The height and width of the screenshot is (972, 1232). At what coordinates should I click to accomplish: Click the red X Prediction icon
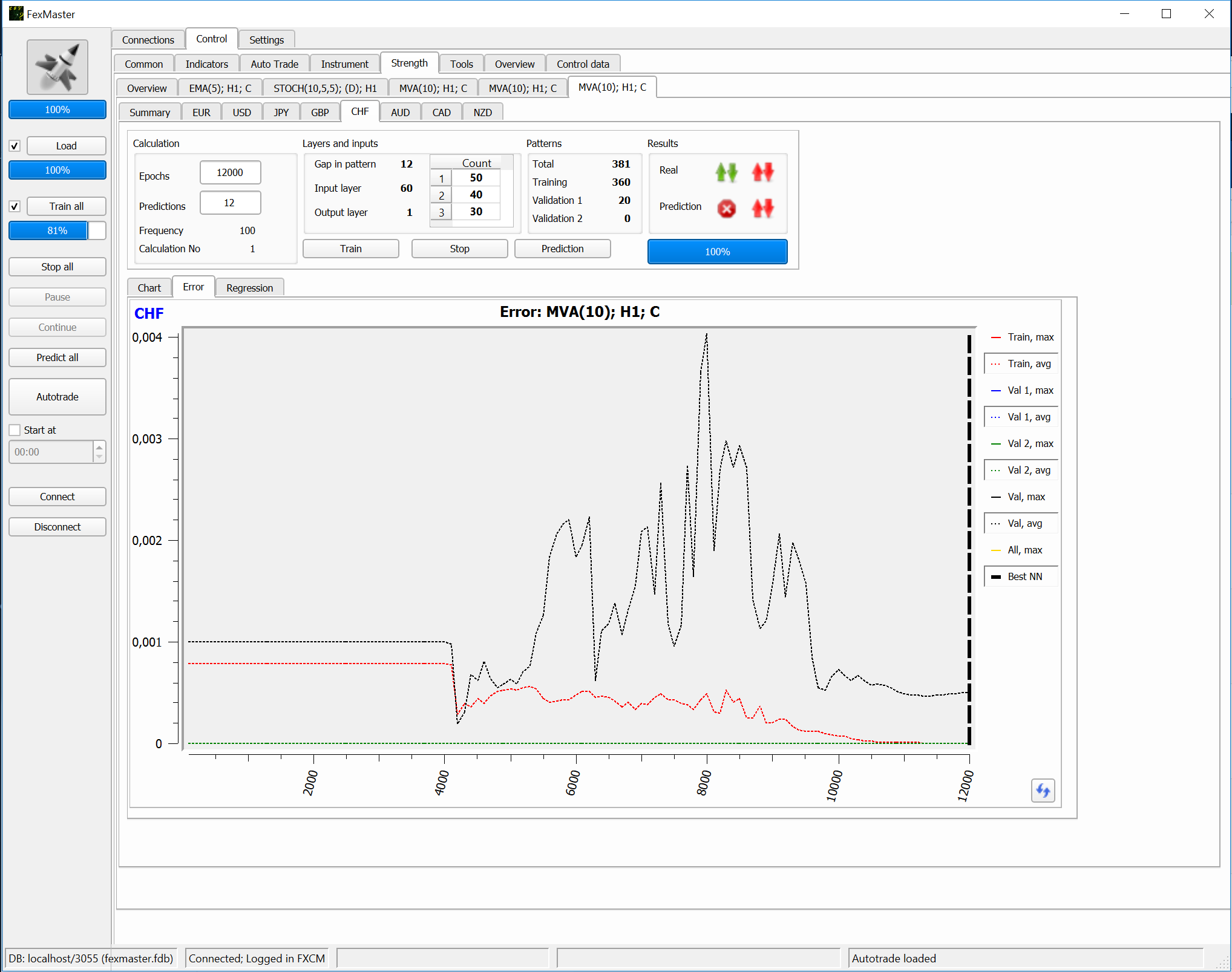click(726, 209)
